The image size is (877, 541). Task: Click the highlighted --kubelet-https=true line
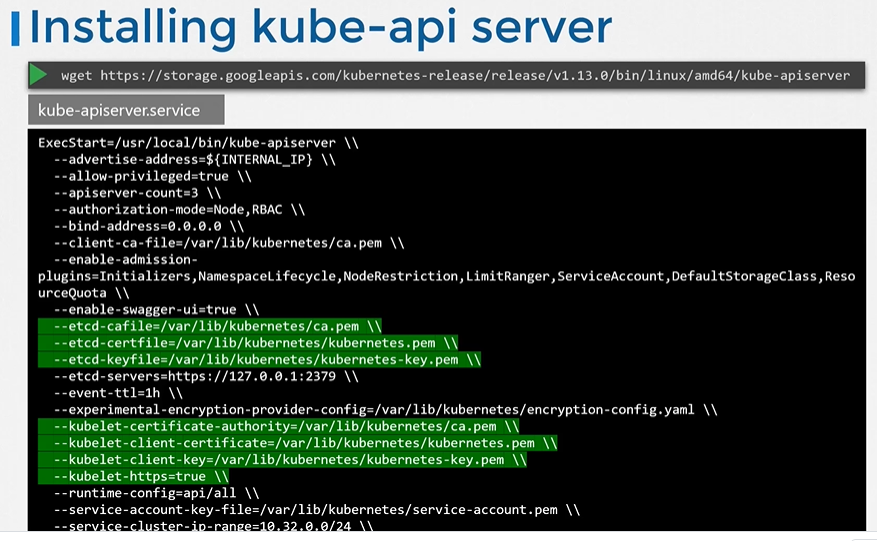[134, 476]
